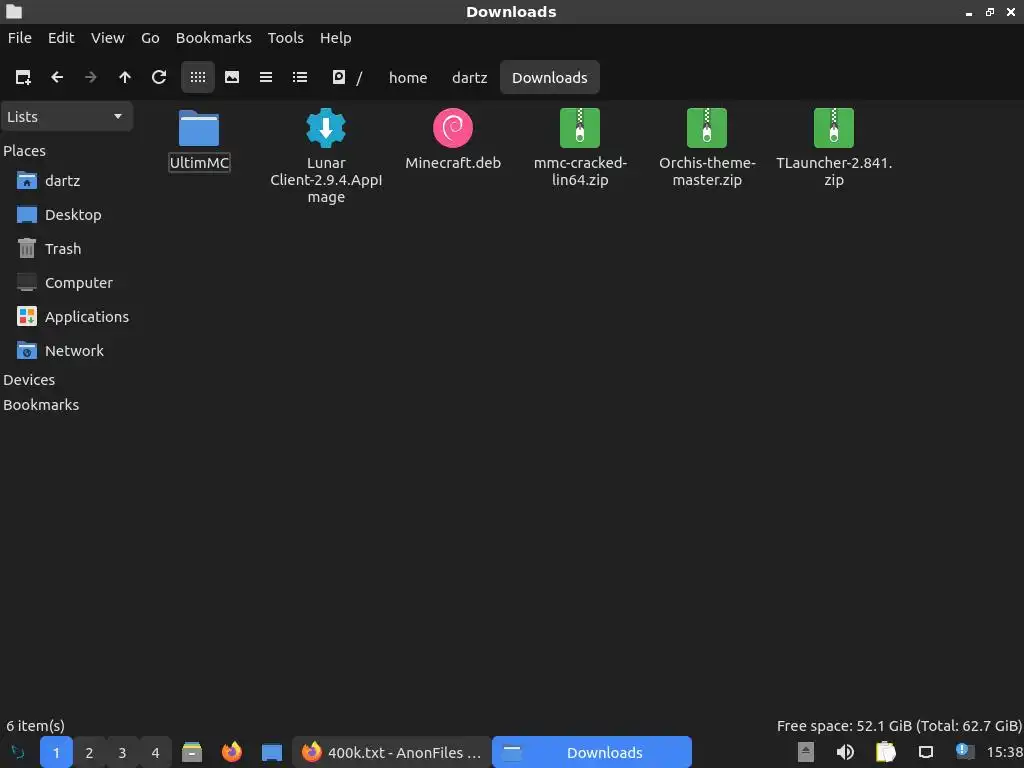
Task: Click the Downloads window title bar icon
Action: tap(14, 12)
